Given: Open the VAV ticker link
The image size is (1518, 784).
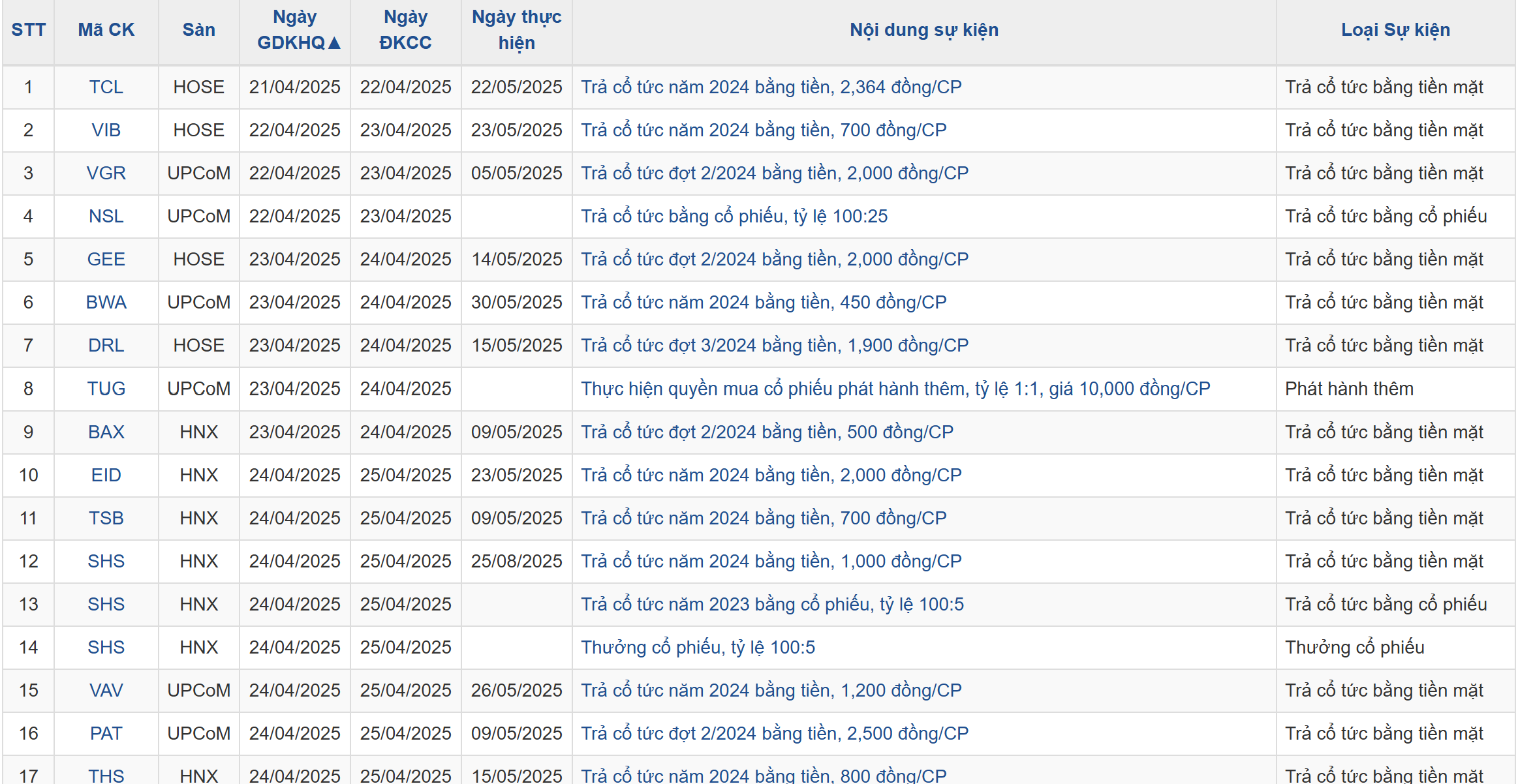Looking at the screenshot, I should pos(106,690).
